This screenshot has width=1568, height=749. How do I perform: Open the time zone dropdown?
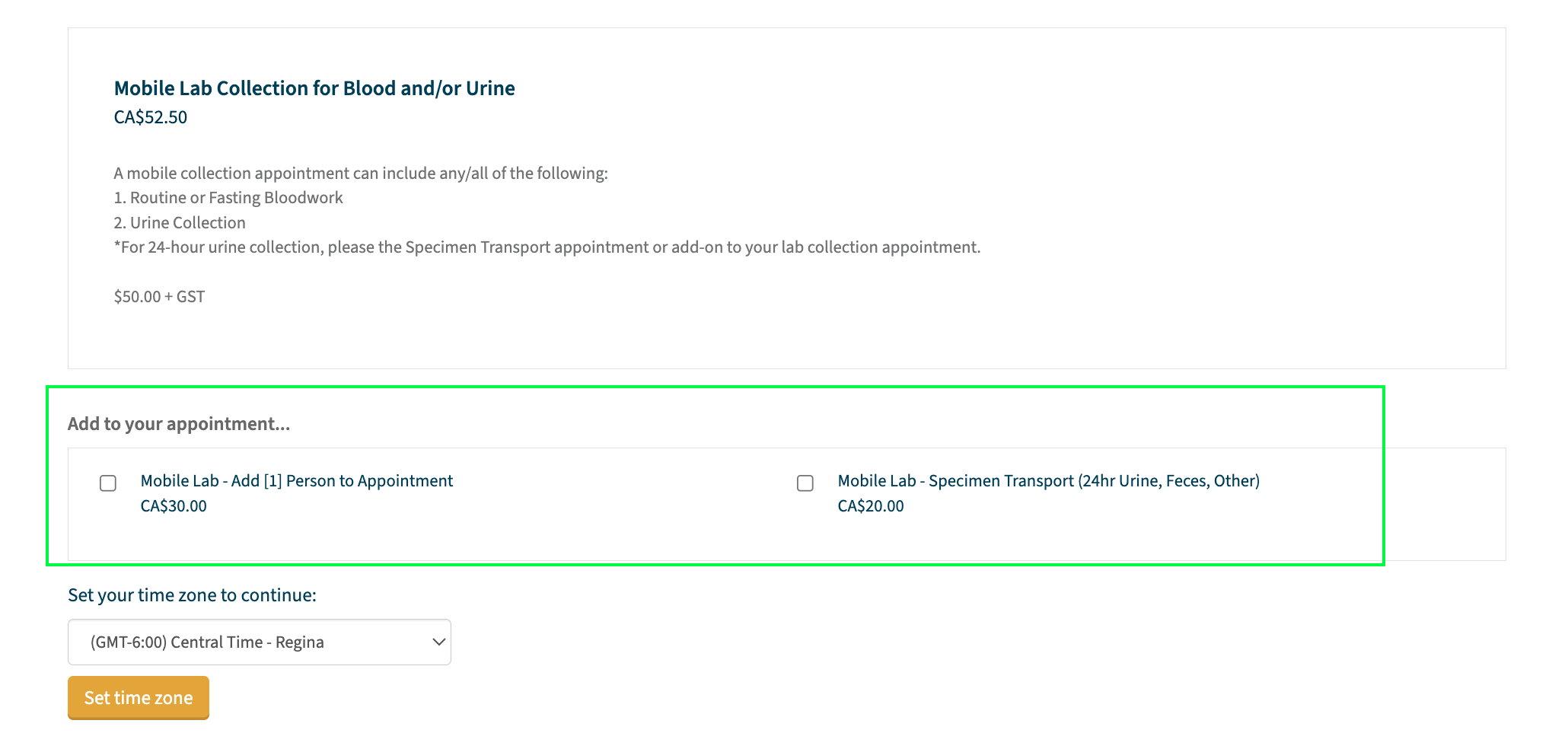pyautogui.click(x=259, y=642)
